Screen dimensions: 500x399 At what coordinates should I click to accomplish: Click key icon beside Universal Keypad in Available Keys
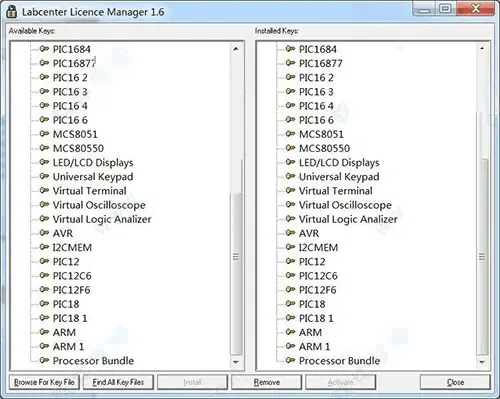coord(44,176)
